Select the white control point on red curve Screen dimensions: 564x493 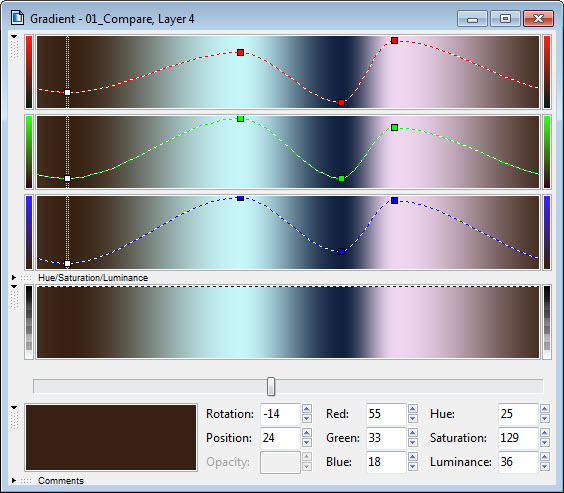(x=67, y=92)
